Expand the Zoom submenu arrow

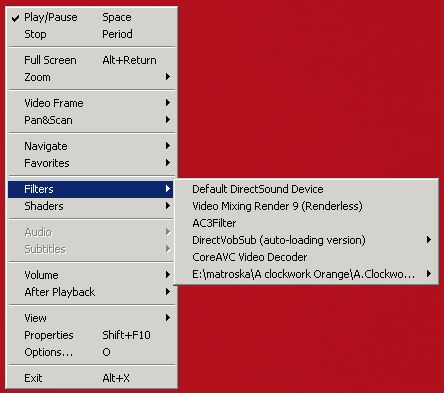click(168, 77)
